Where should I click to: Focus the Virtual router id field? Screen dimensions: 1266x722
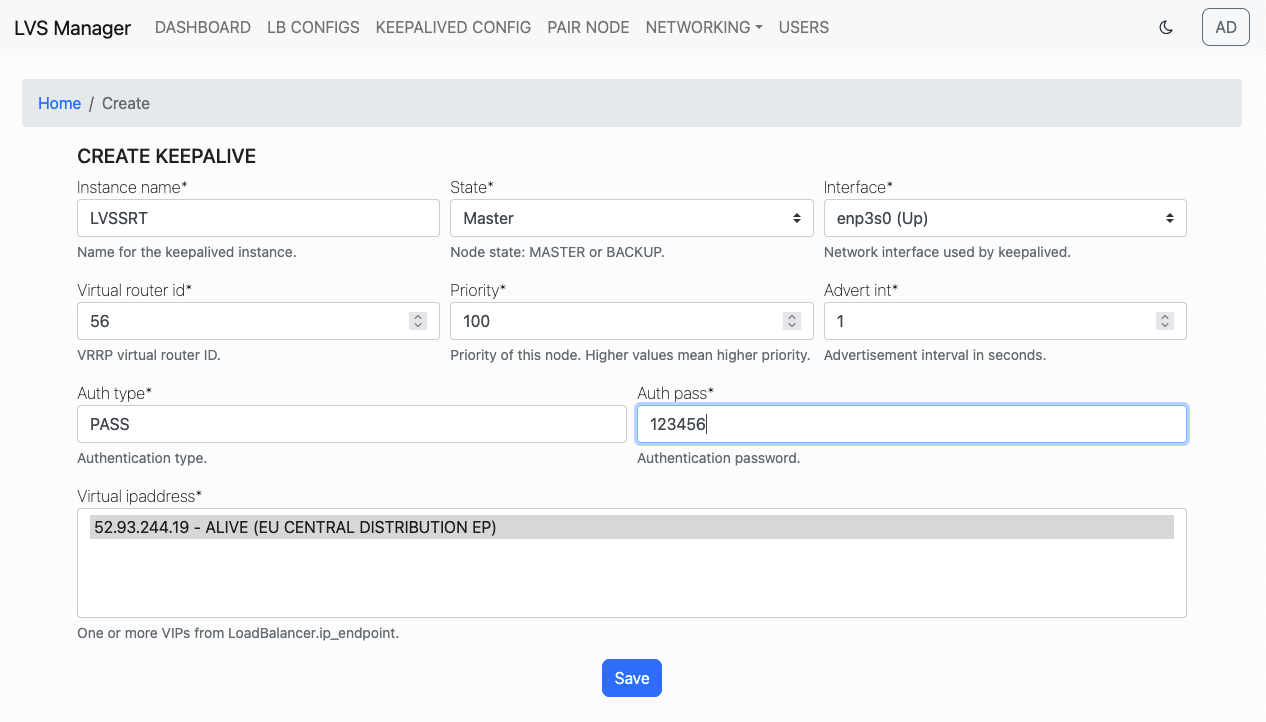(x=258, y=321)
